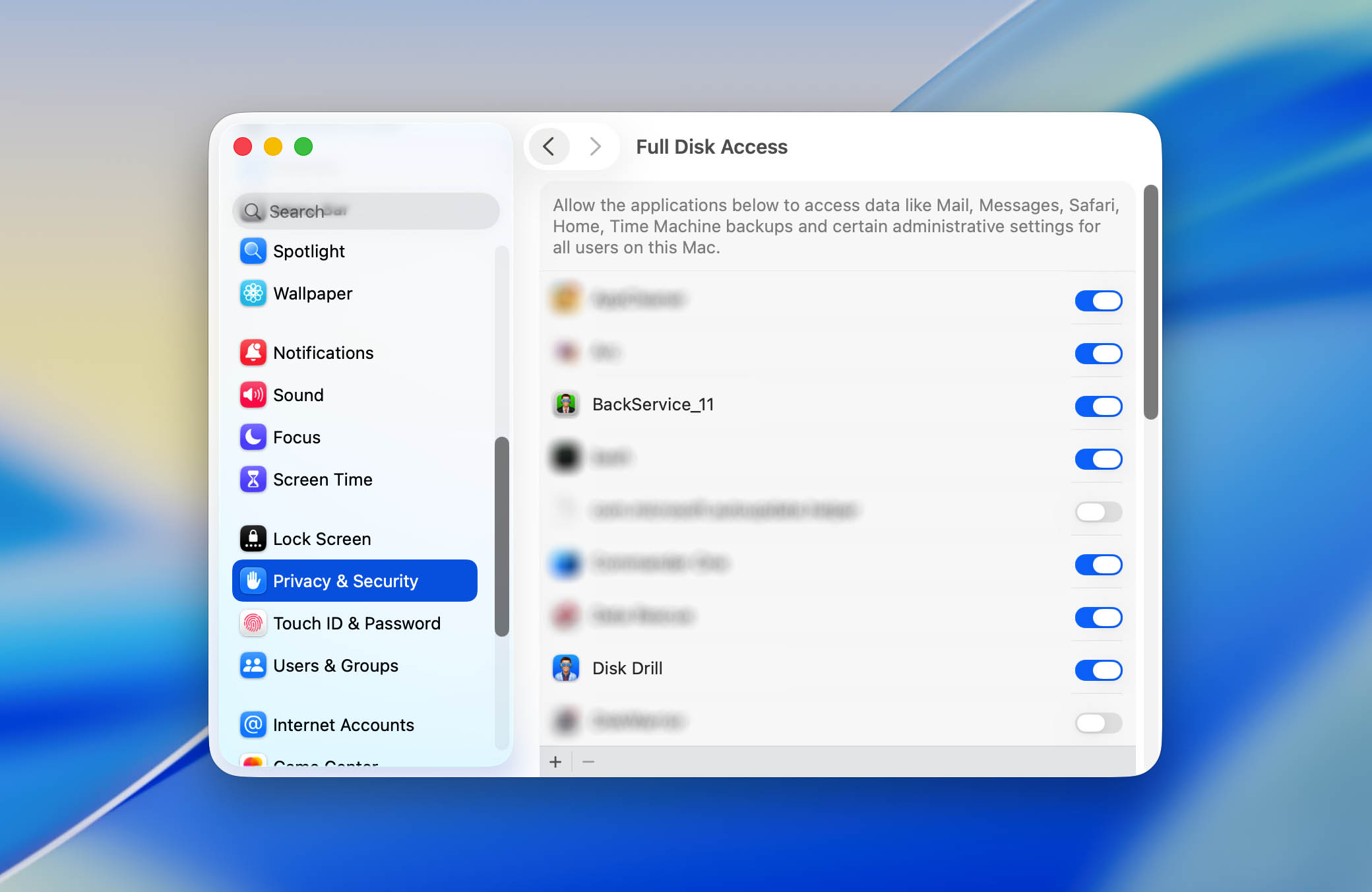
Task: Click the BackService_11 app icon
Action: 565,404
